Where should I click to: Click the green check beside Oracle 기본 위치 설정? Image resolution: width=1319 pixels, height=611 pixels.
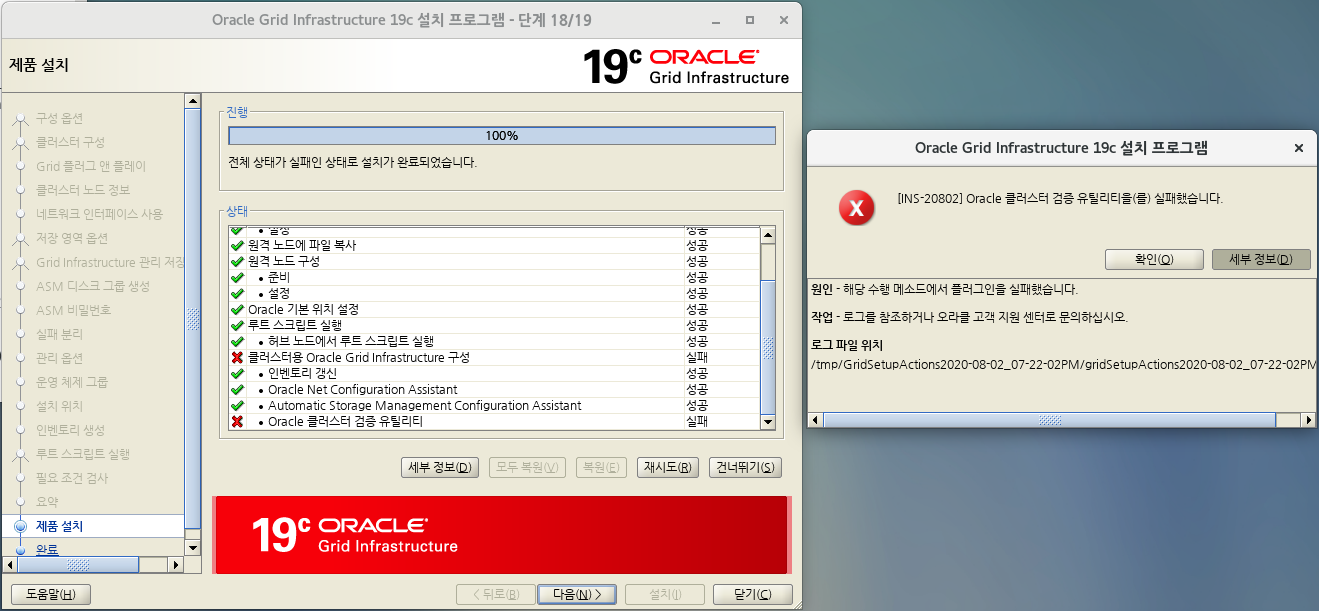[x=237, y=309]
